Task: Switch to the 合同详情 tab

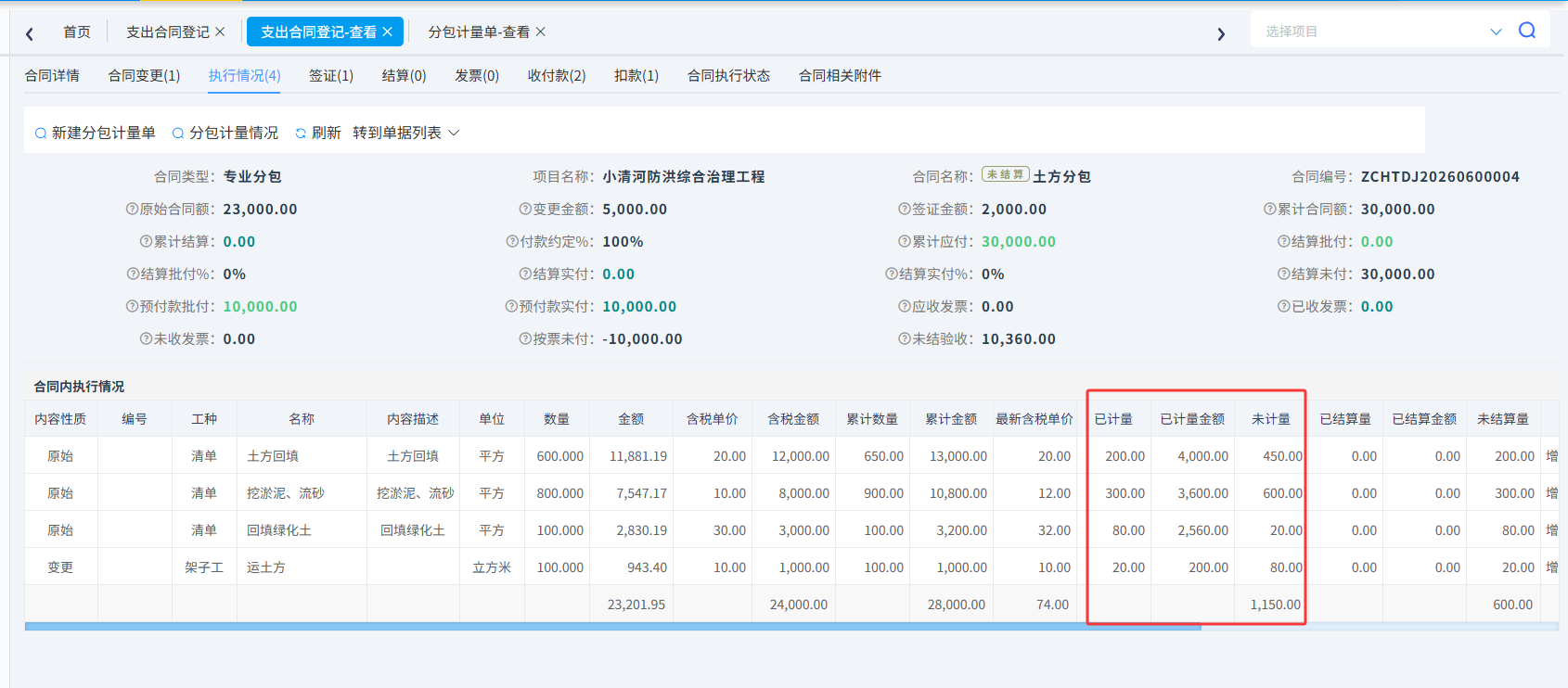Action: (x=52, y=76)
